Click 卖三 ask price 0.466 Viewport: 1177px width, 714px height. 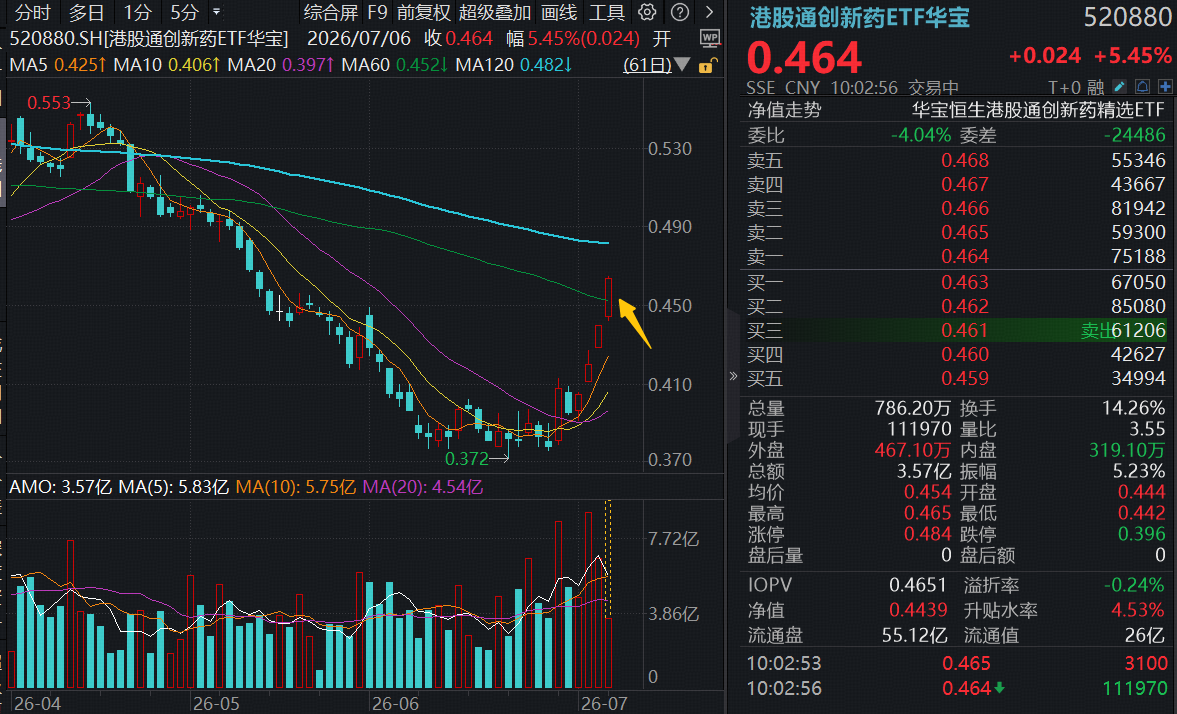click(x=965, y=209)
